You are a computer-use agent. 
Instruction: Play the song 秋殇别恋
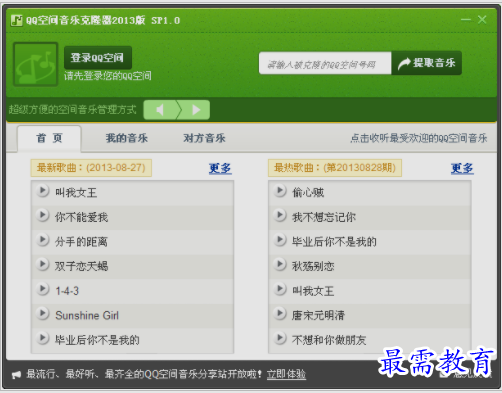click(x=280, y=265)
